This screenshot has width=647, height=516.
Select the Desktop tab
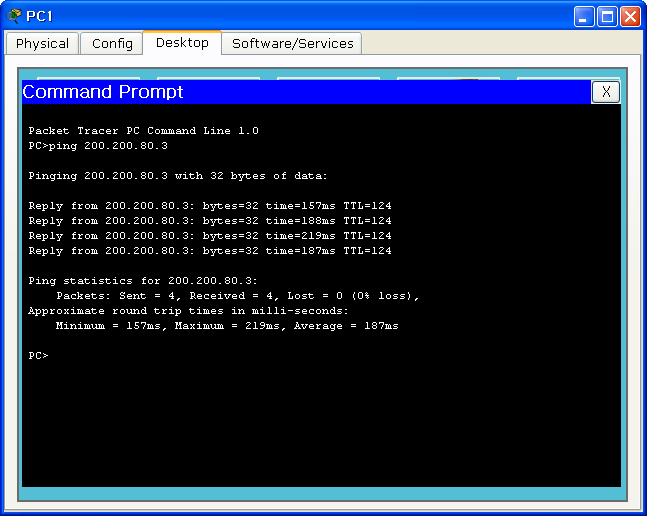(x=182, y=42)
